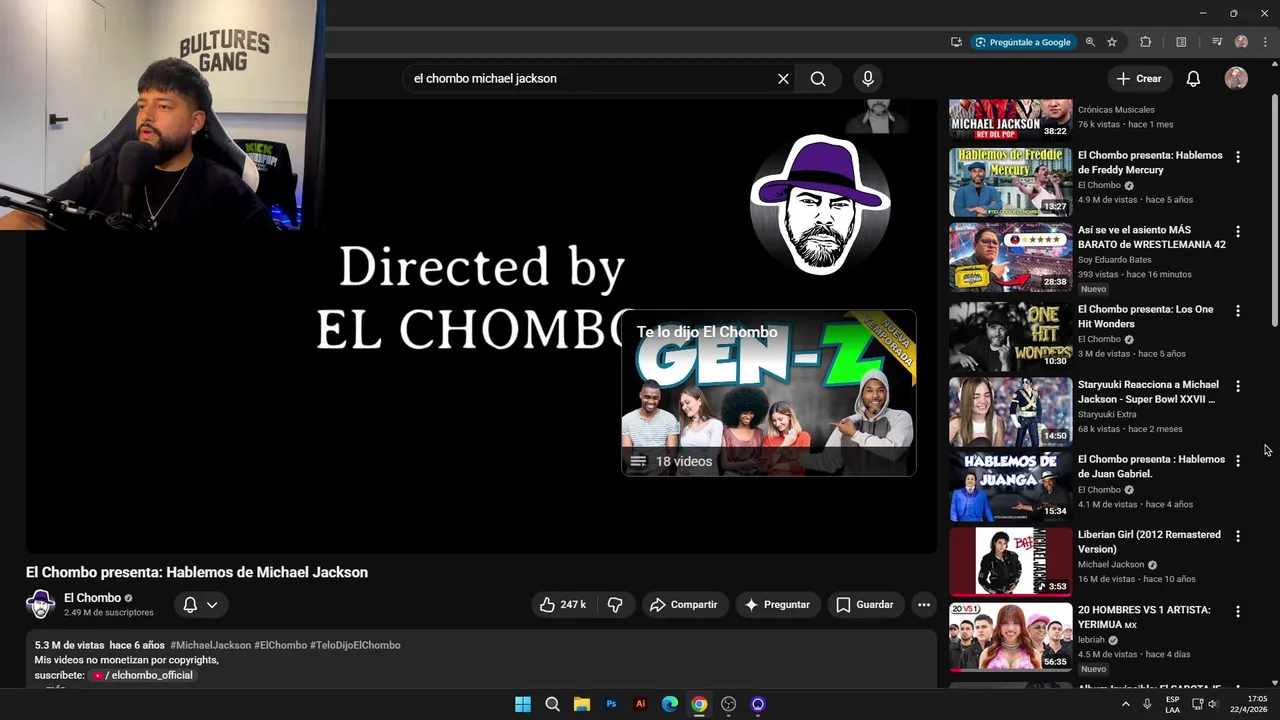
Task: Open El Chombo channel avatar
Action: [40, 605]
